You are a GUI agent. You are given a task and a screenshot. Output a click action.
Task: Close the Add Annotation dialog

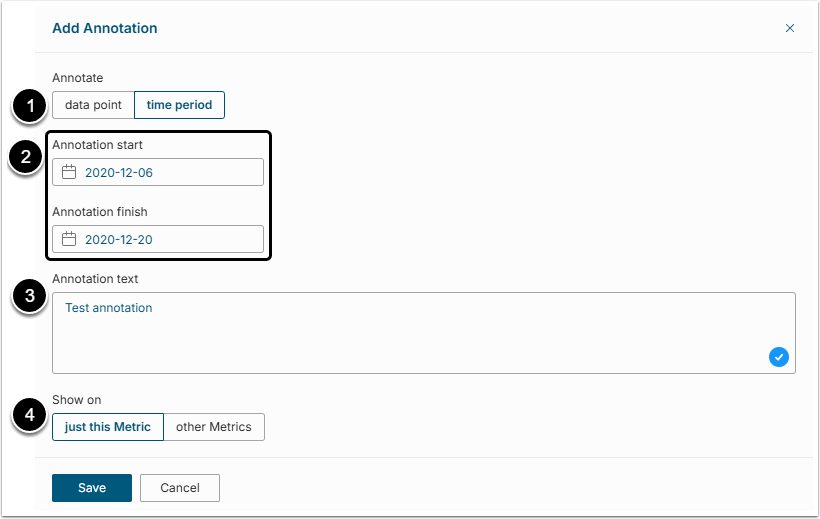tap(790, 28)
